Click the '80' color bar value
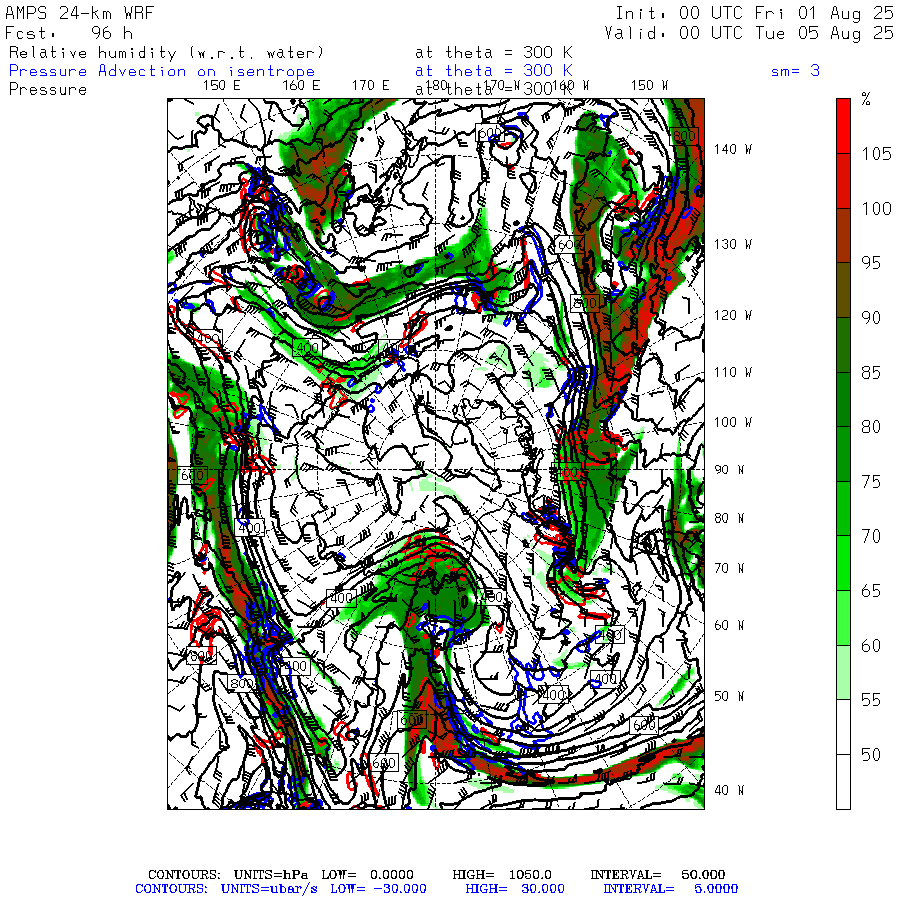The width and height of the screenshot is (900, 900). click(871, 426)
